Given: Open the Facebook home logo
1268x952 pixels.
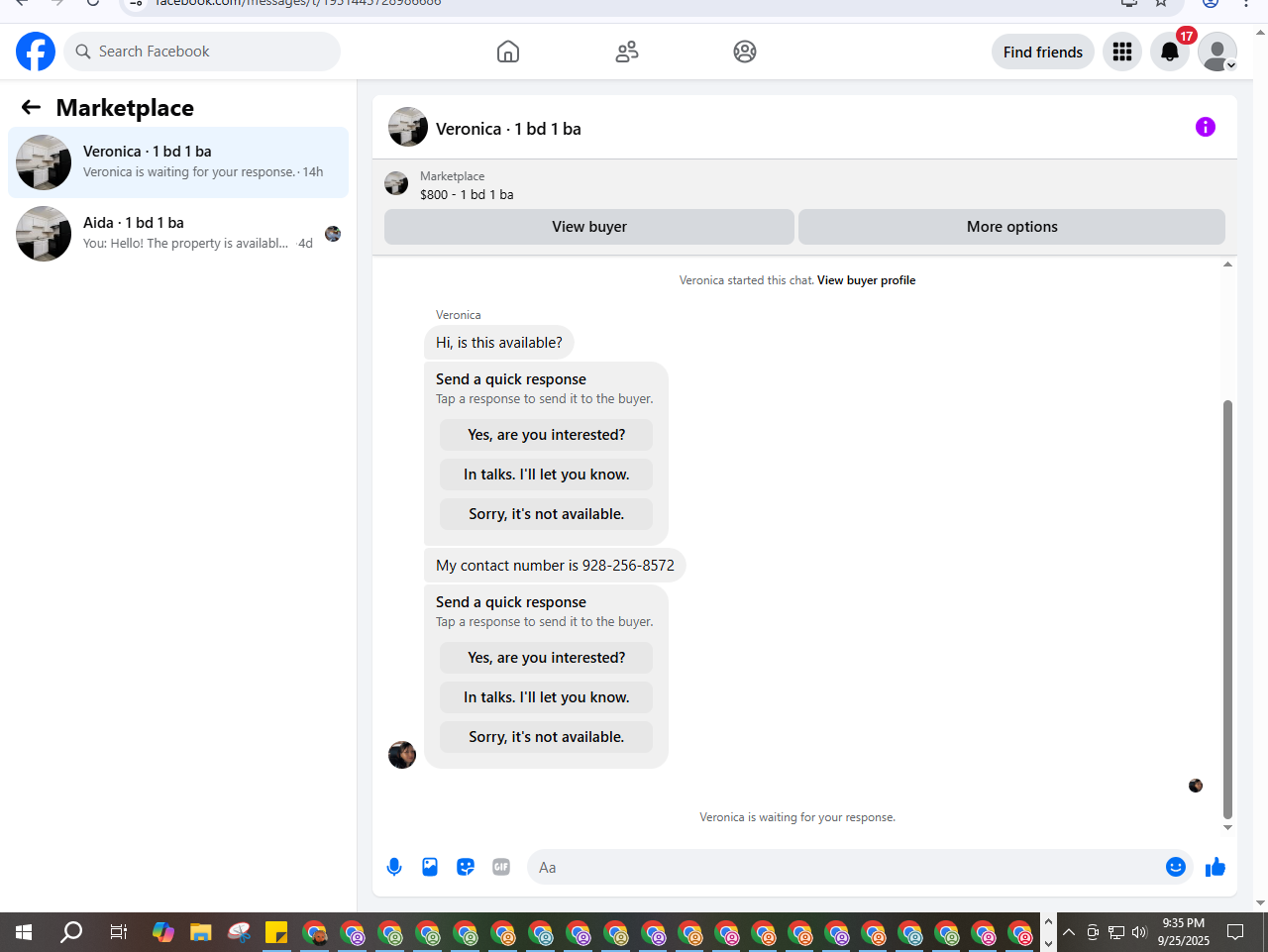Looking at the screenshot, I should pyautogui.click(x=36, y=52).
